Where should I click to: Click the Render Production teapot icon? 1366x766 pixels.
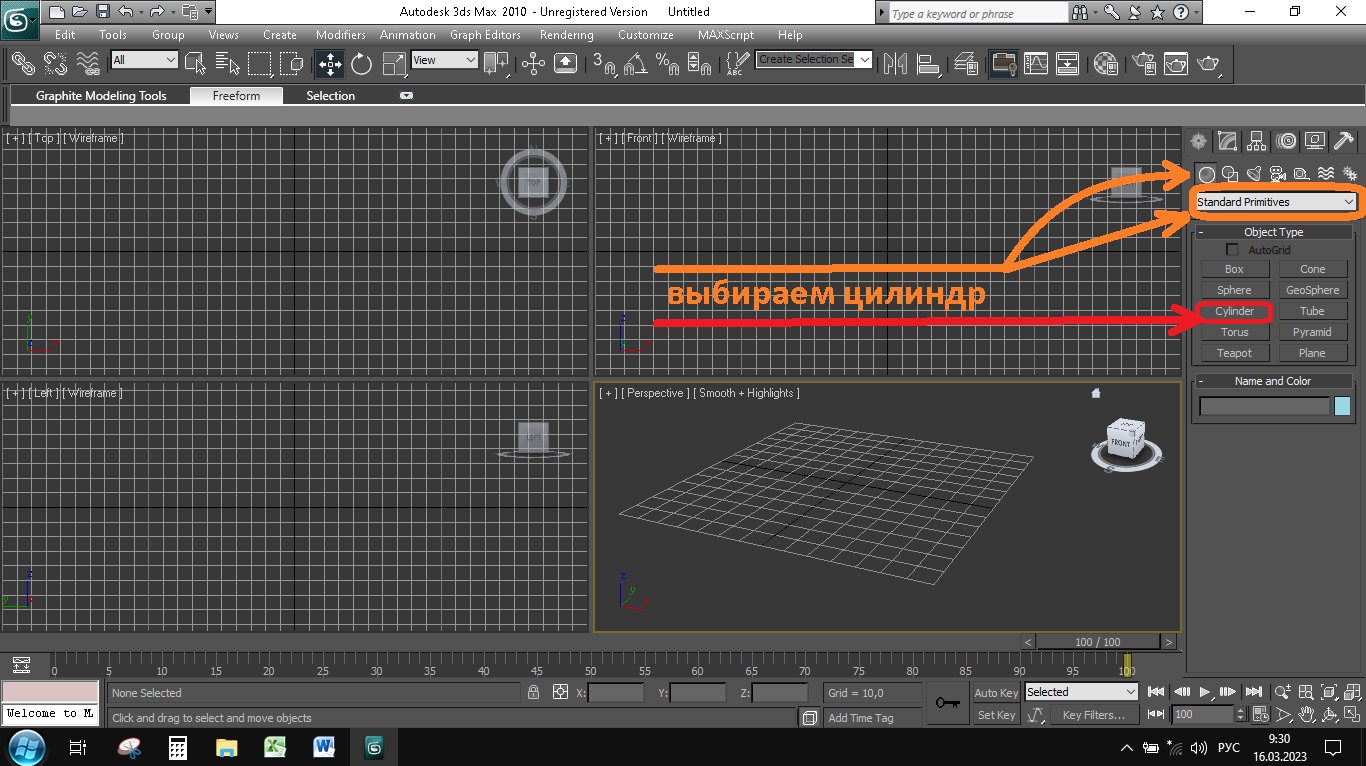point(1209,63)
